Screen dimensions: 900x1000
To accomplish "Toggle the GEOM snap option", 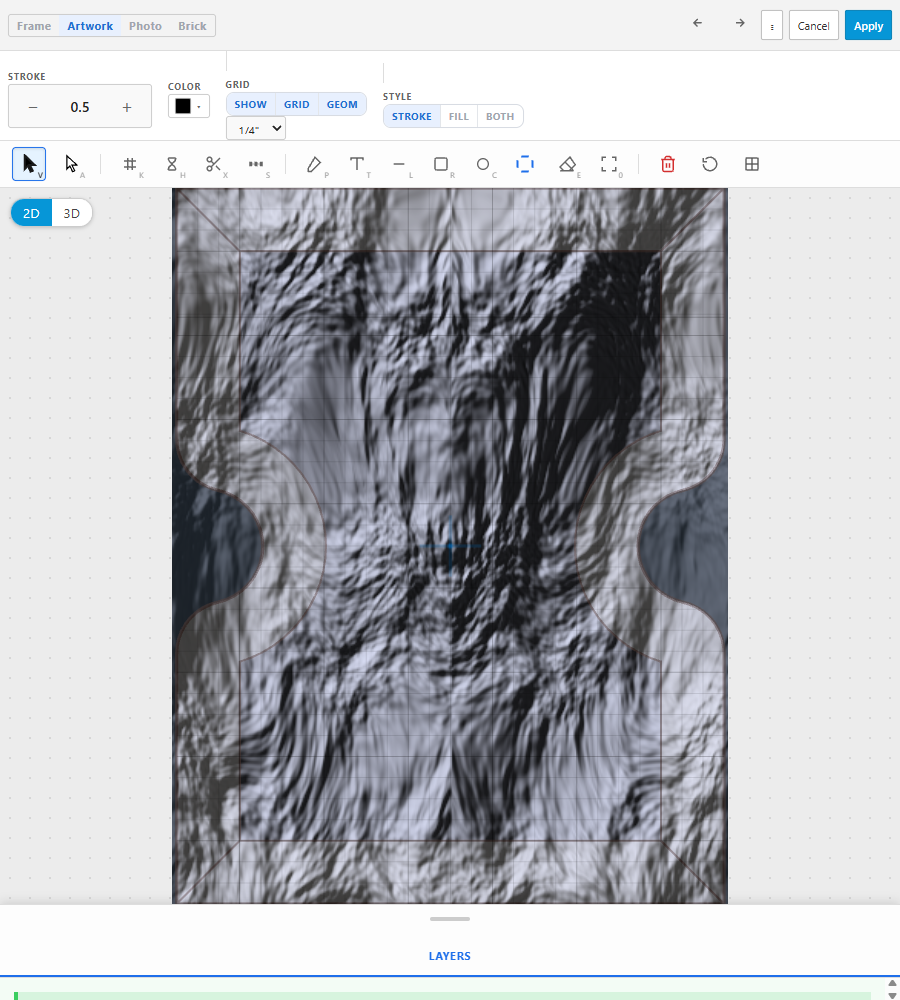I will (x=343, y=105).
